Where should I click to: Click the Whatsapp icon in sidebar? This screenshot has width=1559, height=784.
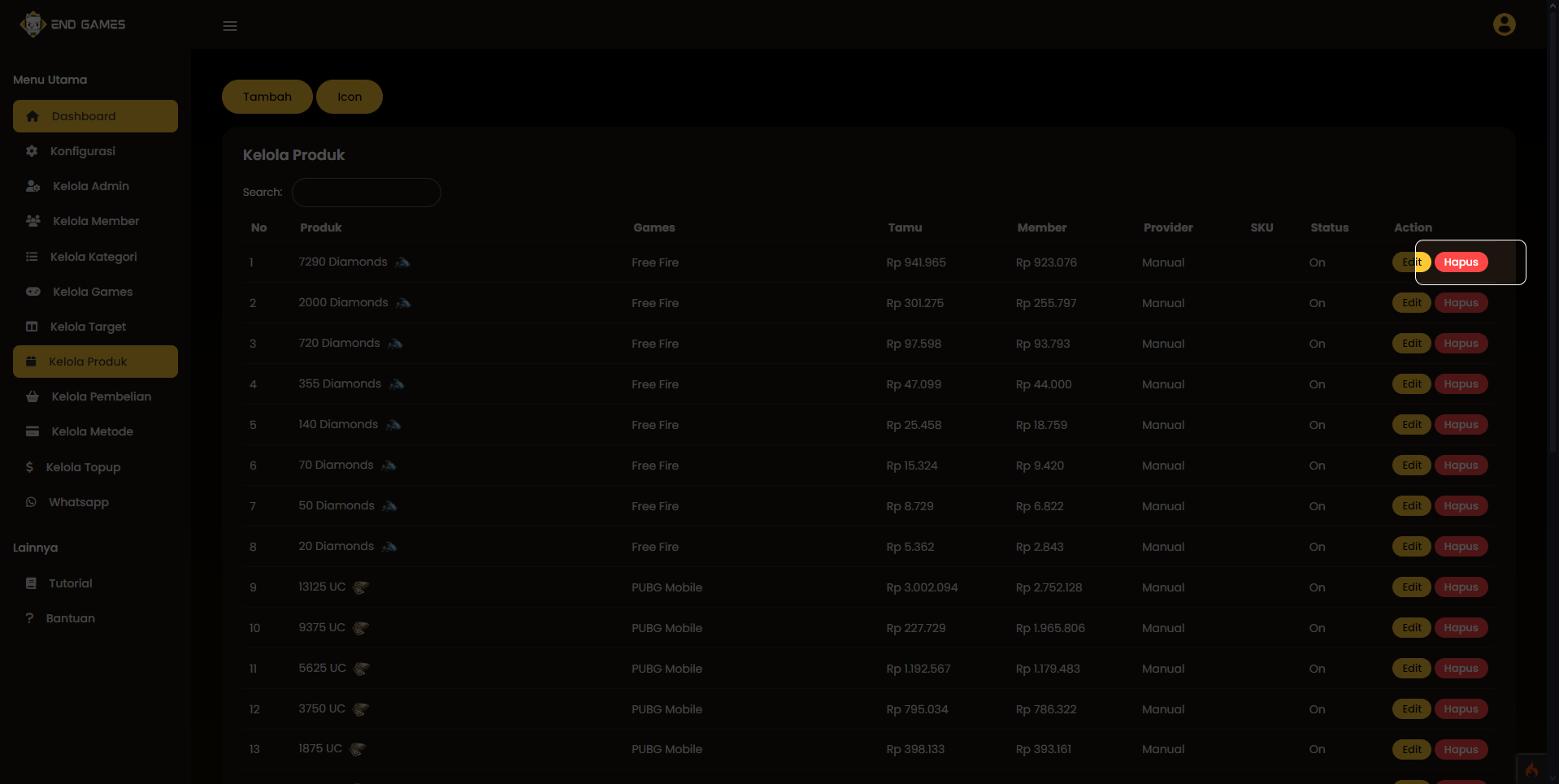[31, 502]
